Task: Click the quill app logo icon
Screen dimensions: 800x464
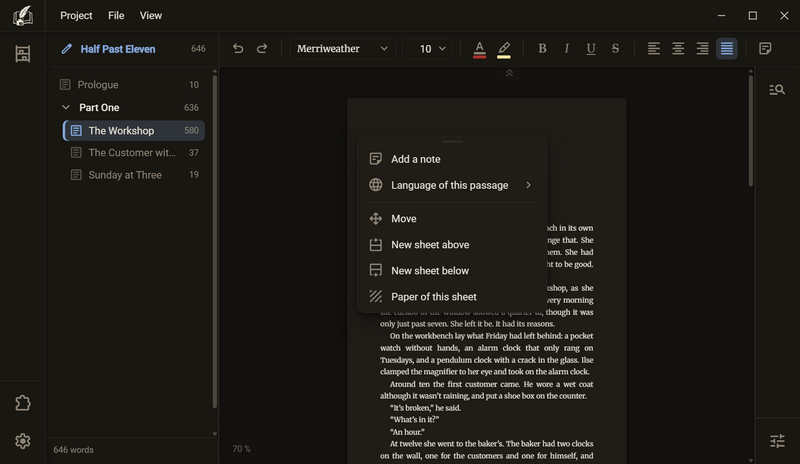Action: [x=22, y=15]
